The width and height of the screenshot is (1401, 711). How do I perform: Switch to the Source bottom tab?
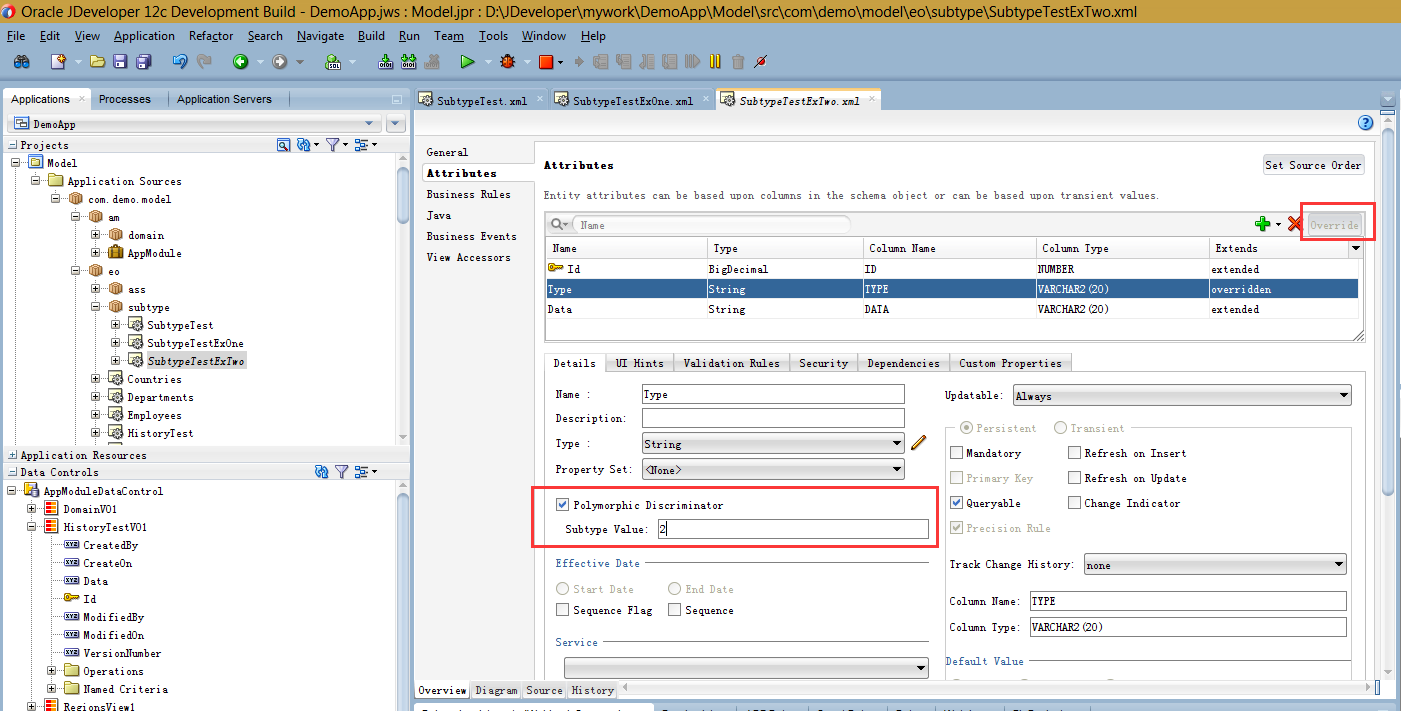pos(544,690)
